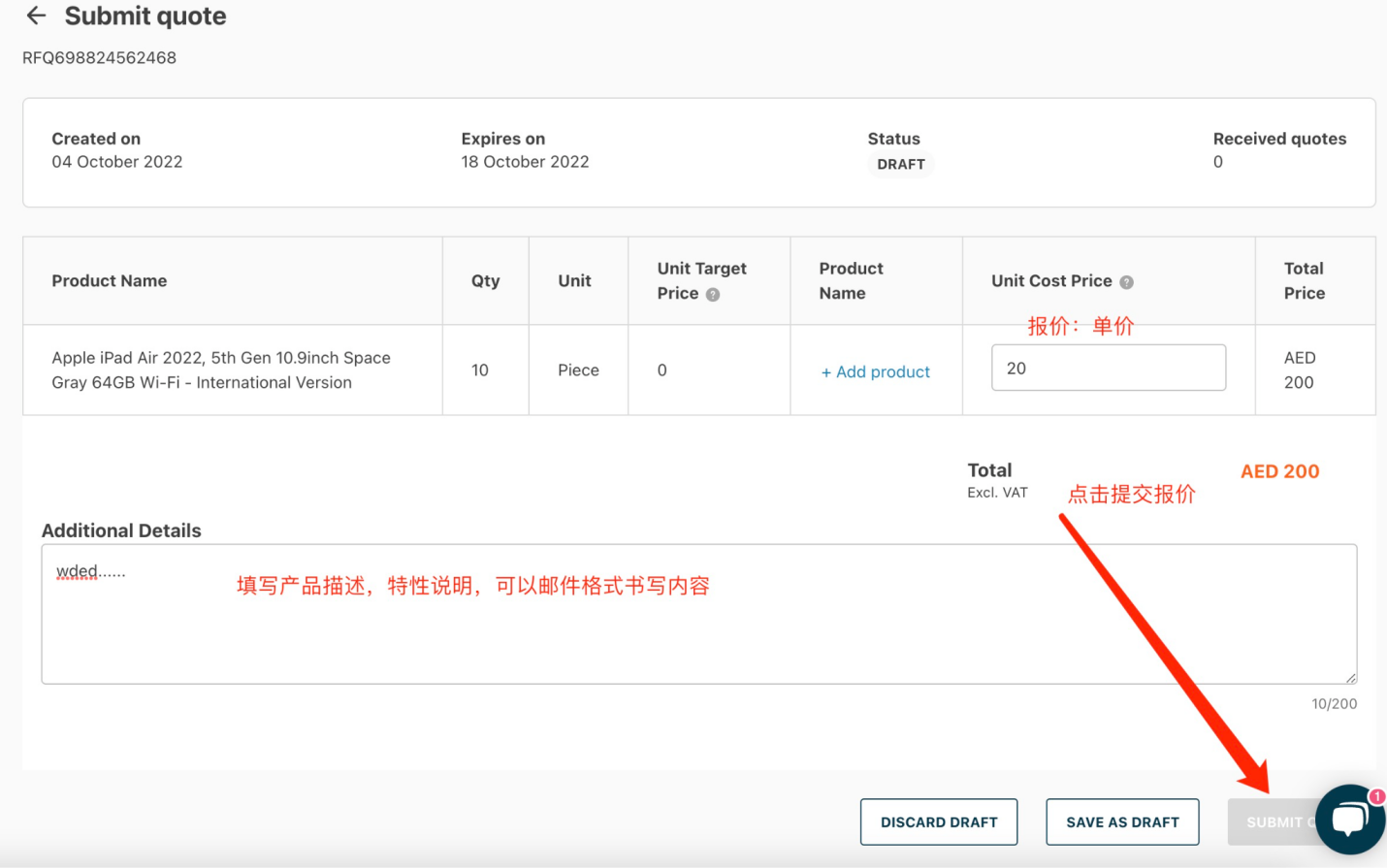The image size is (1387, 868).
Task: Click the Additional Details resize handle
Action: [x=1350, y=677]
